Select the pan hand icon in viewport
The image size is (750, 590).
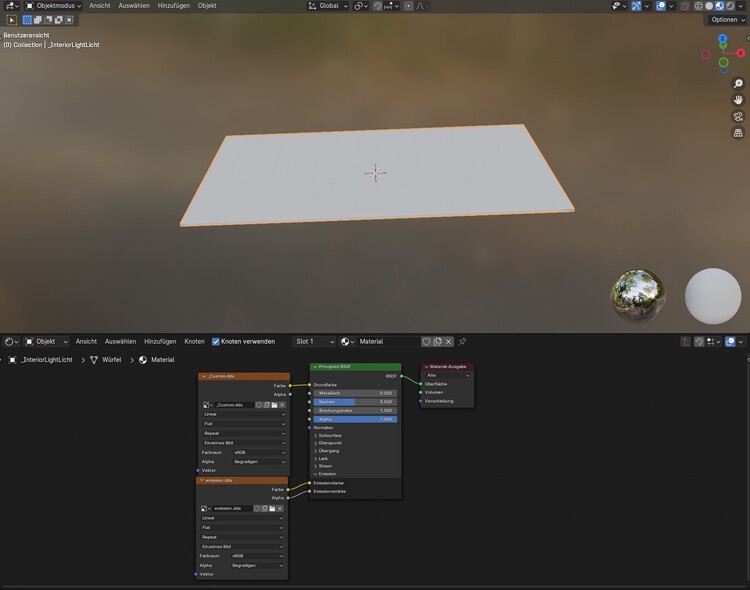tap(738, 100)
